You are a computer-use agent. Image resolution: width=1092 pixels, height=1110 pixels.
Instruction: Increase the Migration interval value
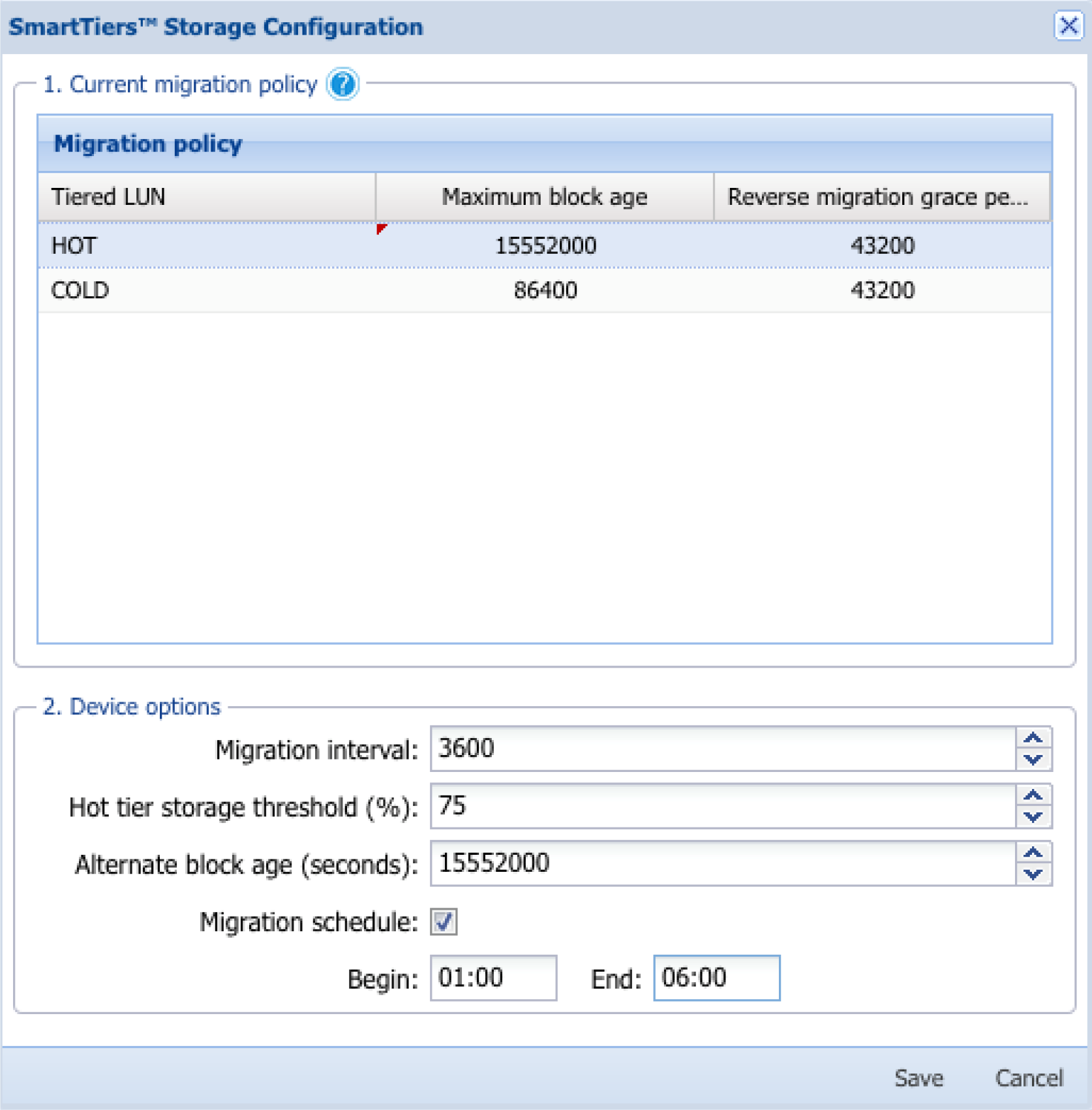pos(1033,738)
